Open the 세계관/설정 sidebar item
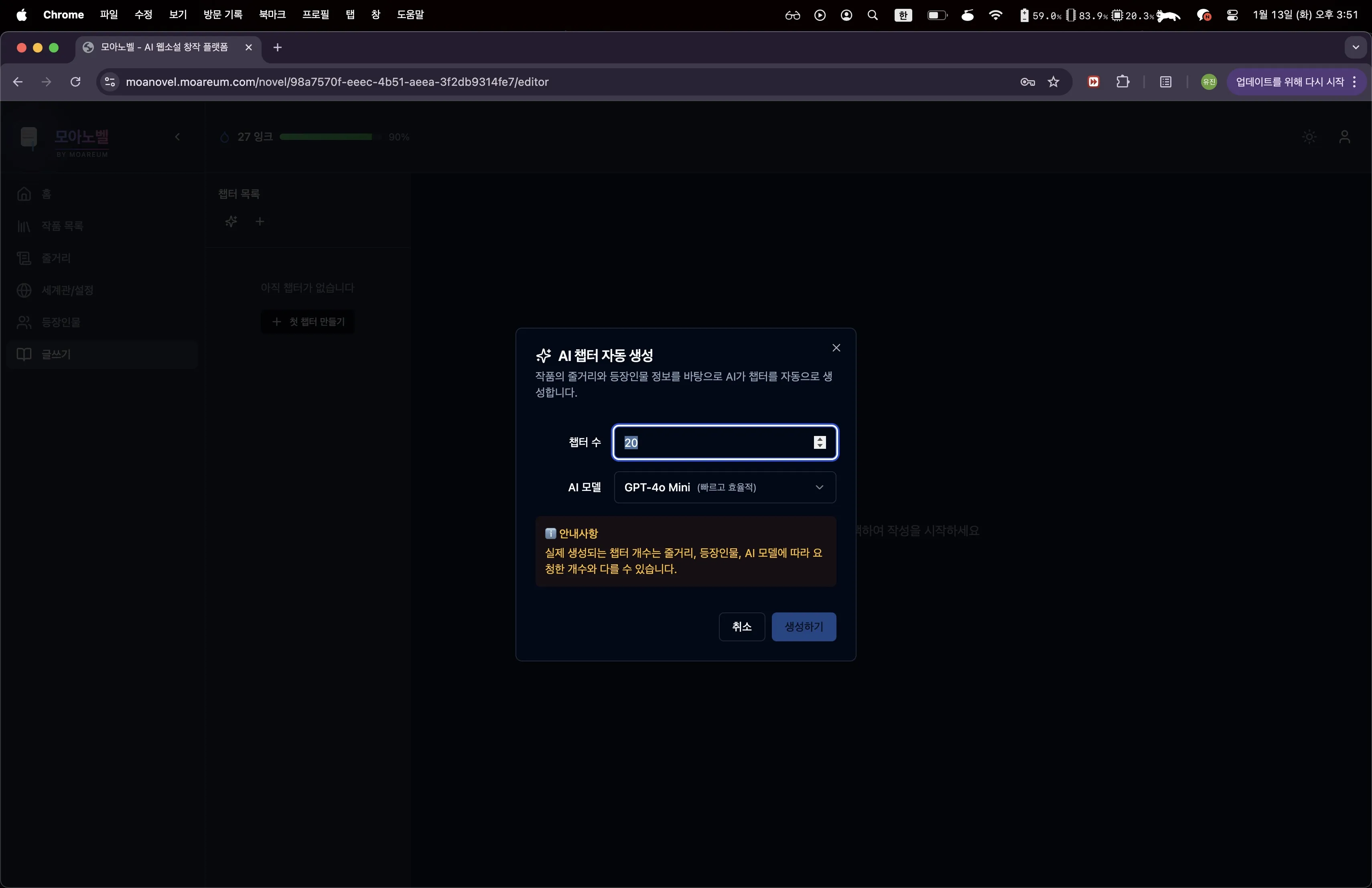 [x=67, y=290]
